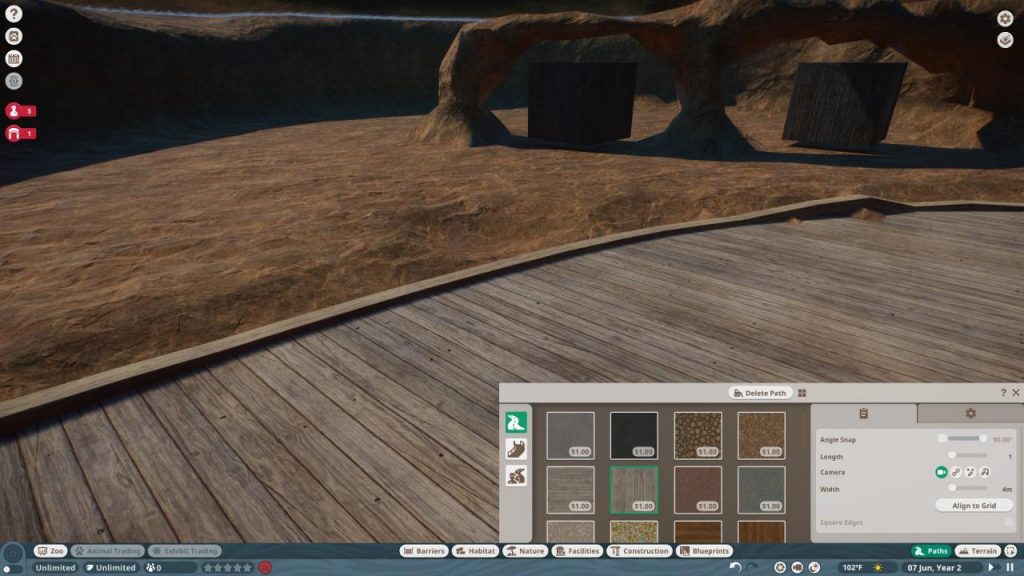Select the standard path type icon in green
1024x576 pixels.
point(517,421)
